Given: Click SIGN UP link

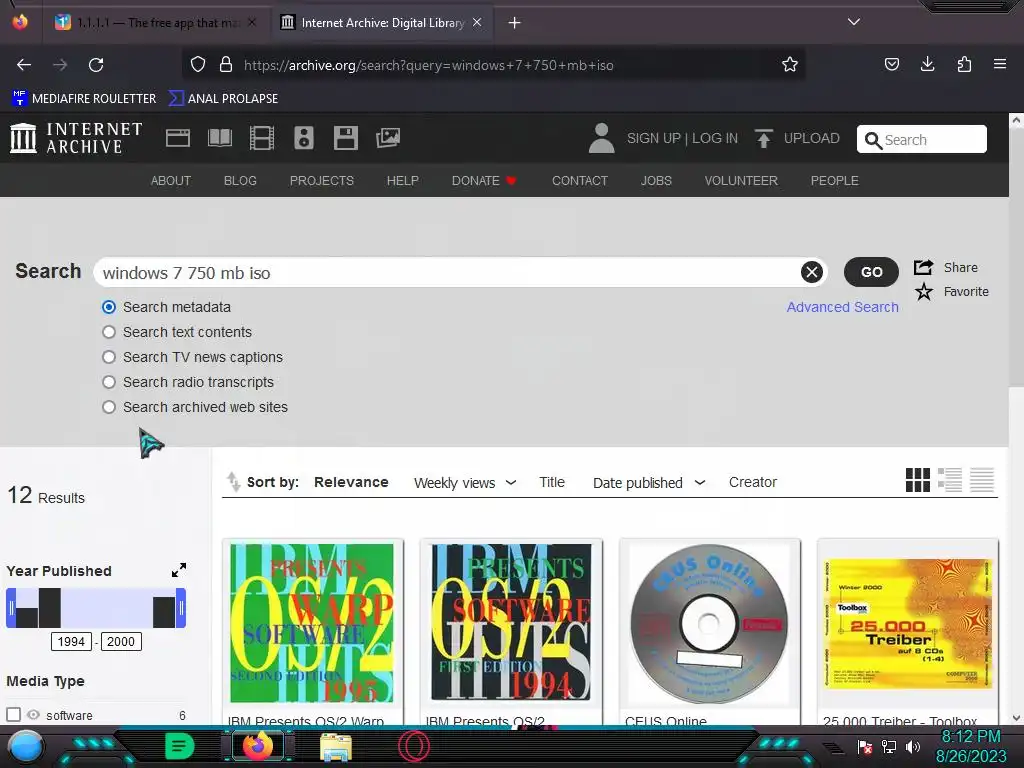Looking at the screenshot, I should 654,138.
